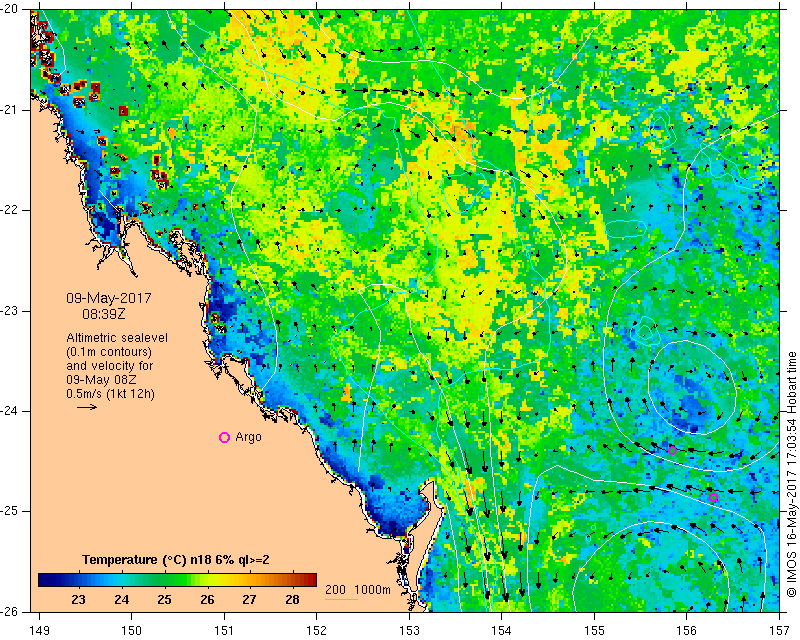800x640 pixels.
Task: Click the '08:39Z' time label
Action: point(104,314)
